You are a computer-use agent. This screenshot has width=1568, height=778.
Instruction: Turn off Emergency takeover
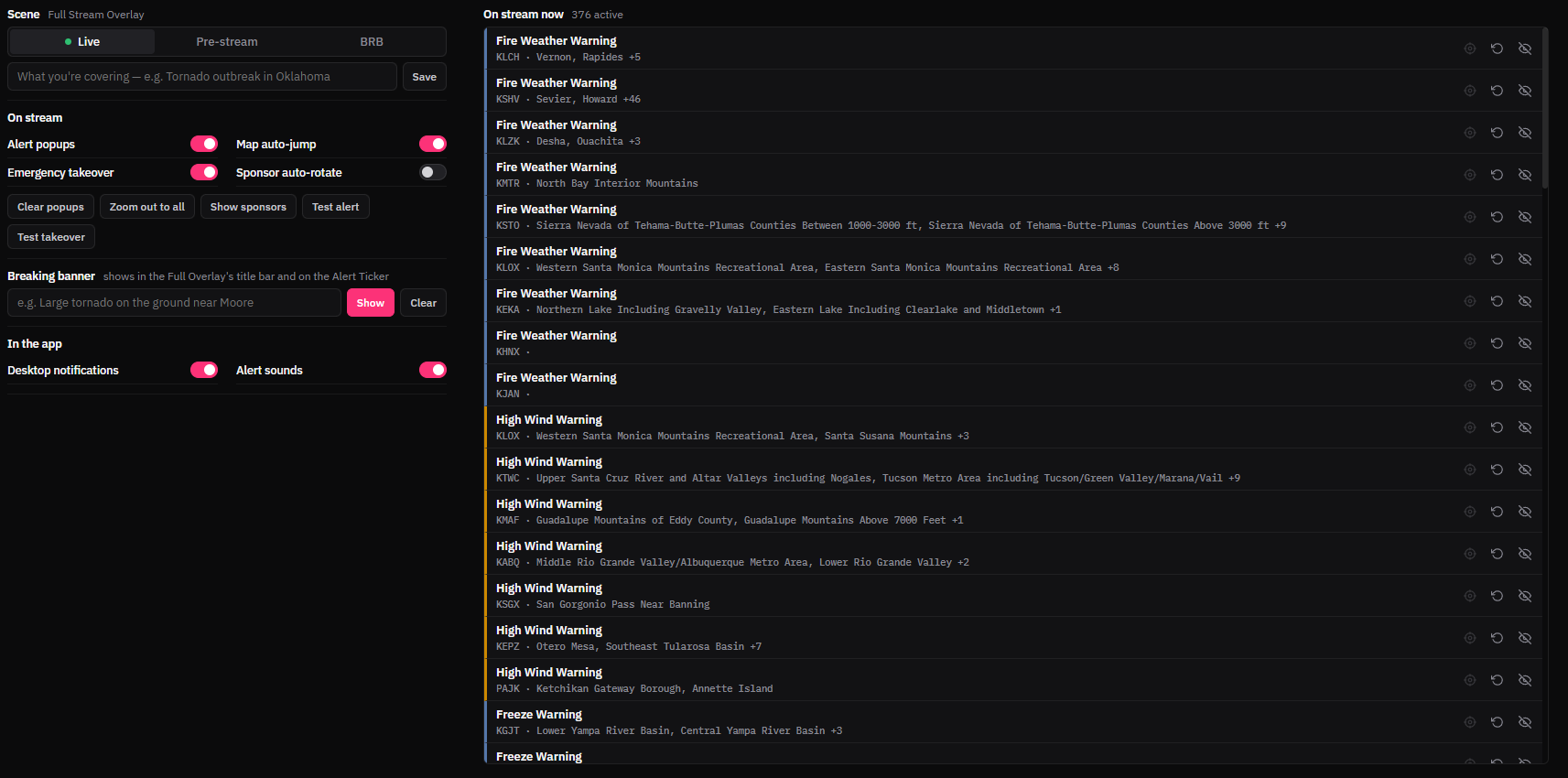pyautogui.click(x=204, y=172)
